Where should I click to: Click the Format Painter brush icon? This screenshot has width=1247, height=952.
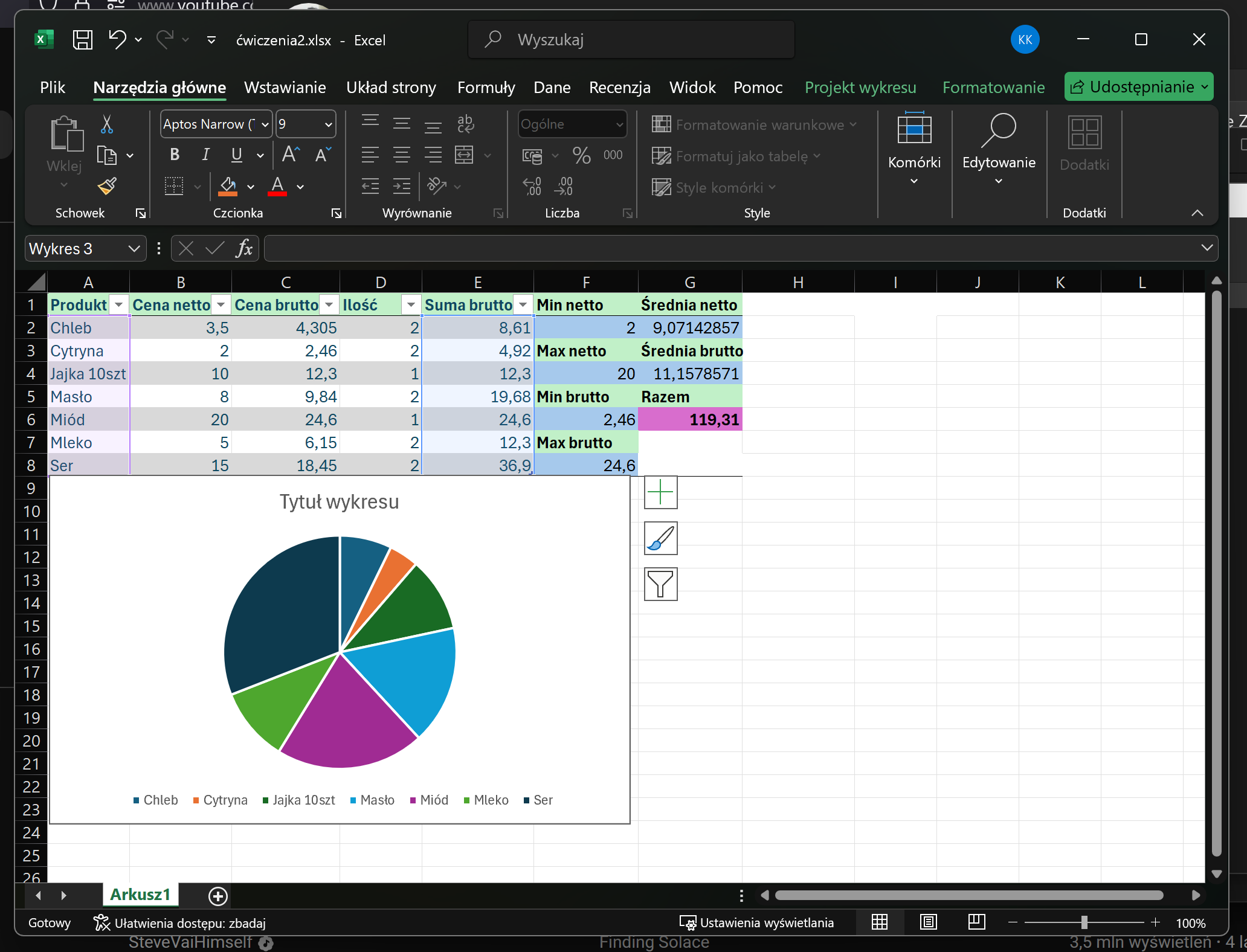[x=107, y=185]
